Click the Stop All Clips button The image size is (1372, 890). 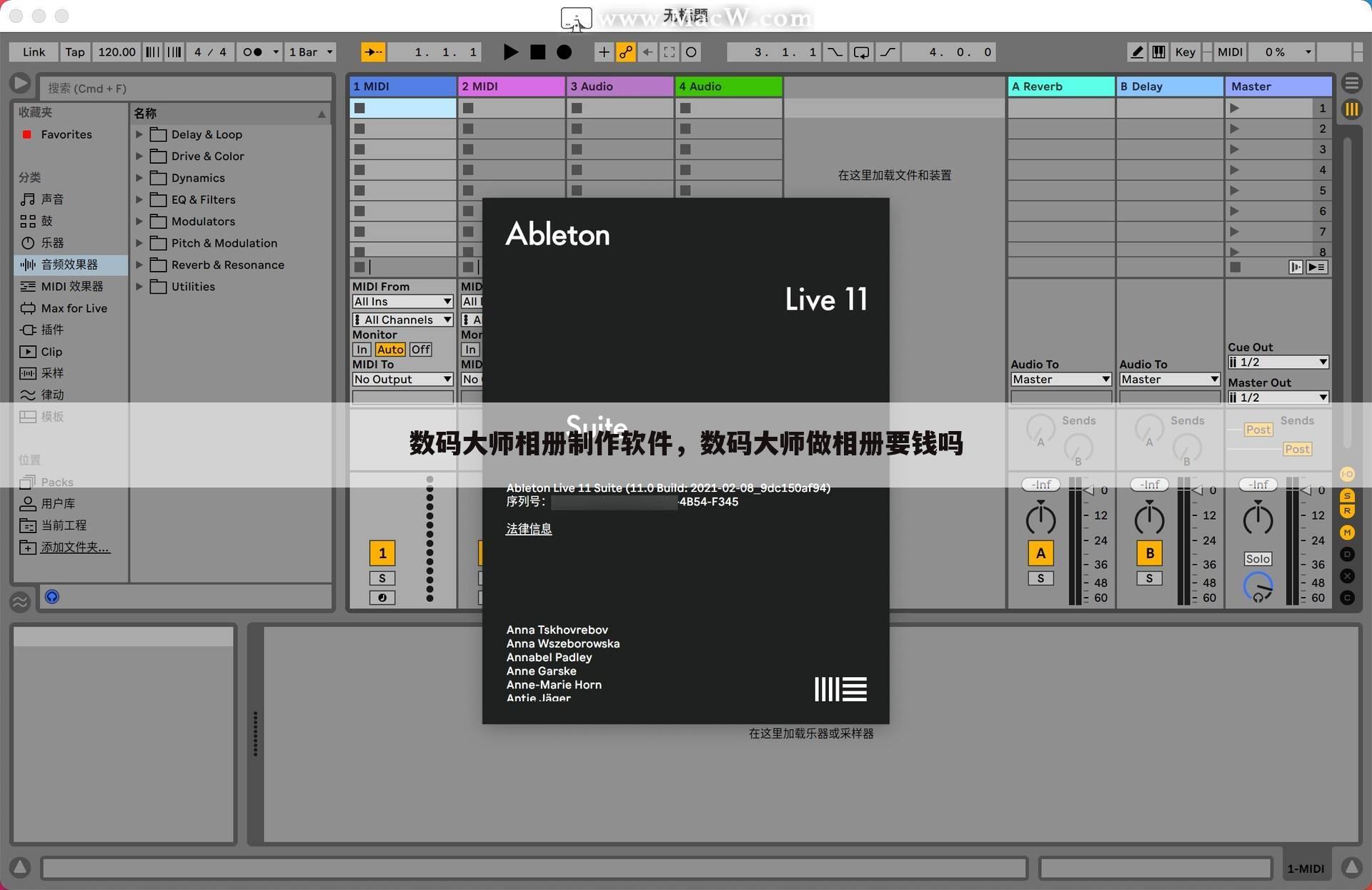[1236, 267]
